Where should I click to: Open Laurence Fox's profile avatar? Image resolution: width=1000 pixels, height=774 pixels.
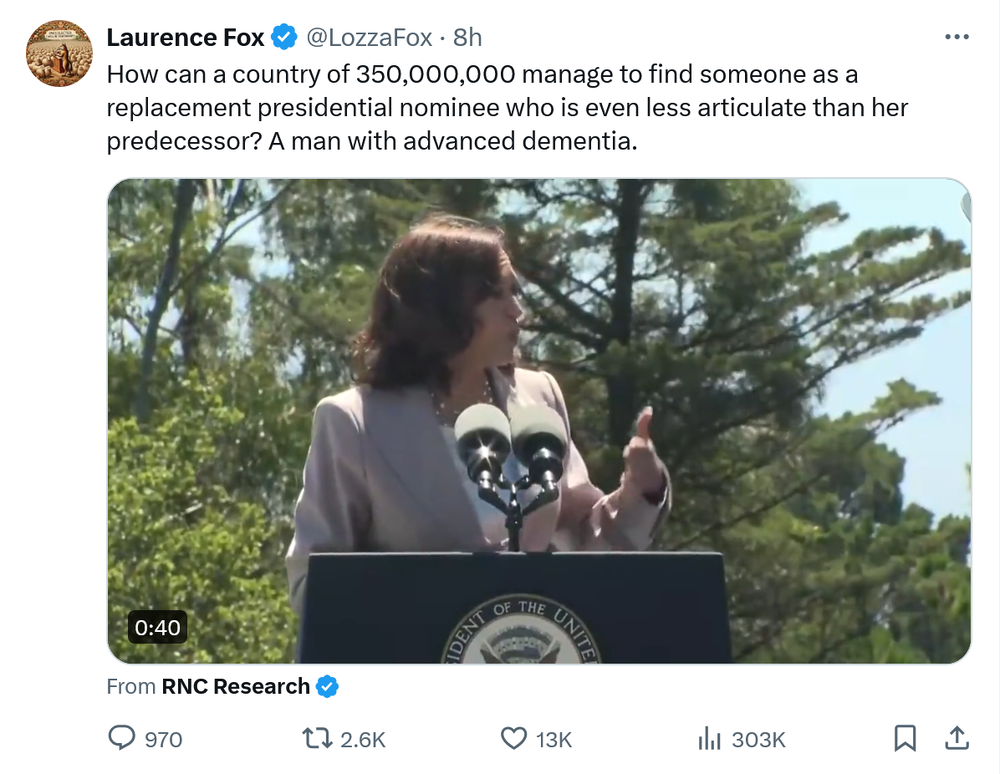tap(59, 53)
